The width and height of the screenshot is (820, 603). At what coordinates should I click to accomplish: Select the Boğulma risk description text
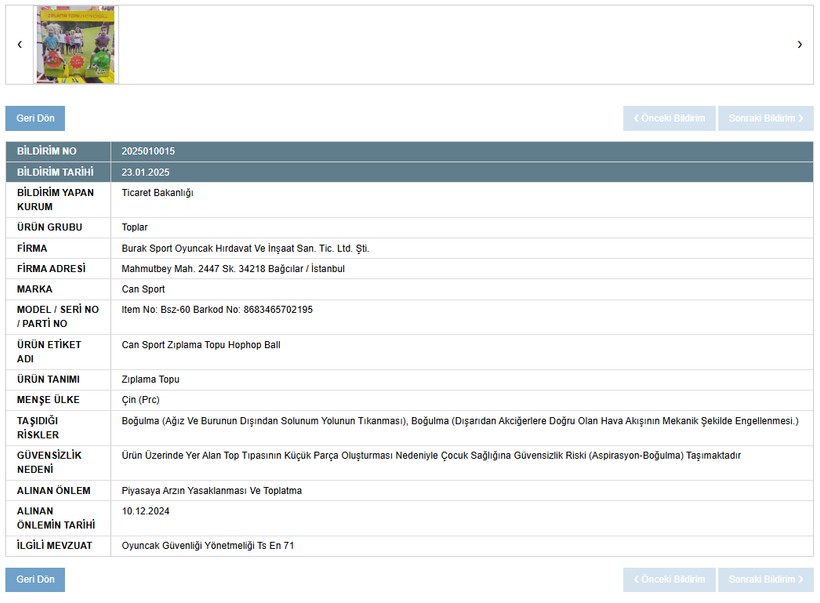(x=460, y=421)
